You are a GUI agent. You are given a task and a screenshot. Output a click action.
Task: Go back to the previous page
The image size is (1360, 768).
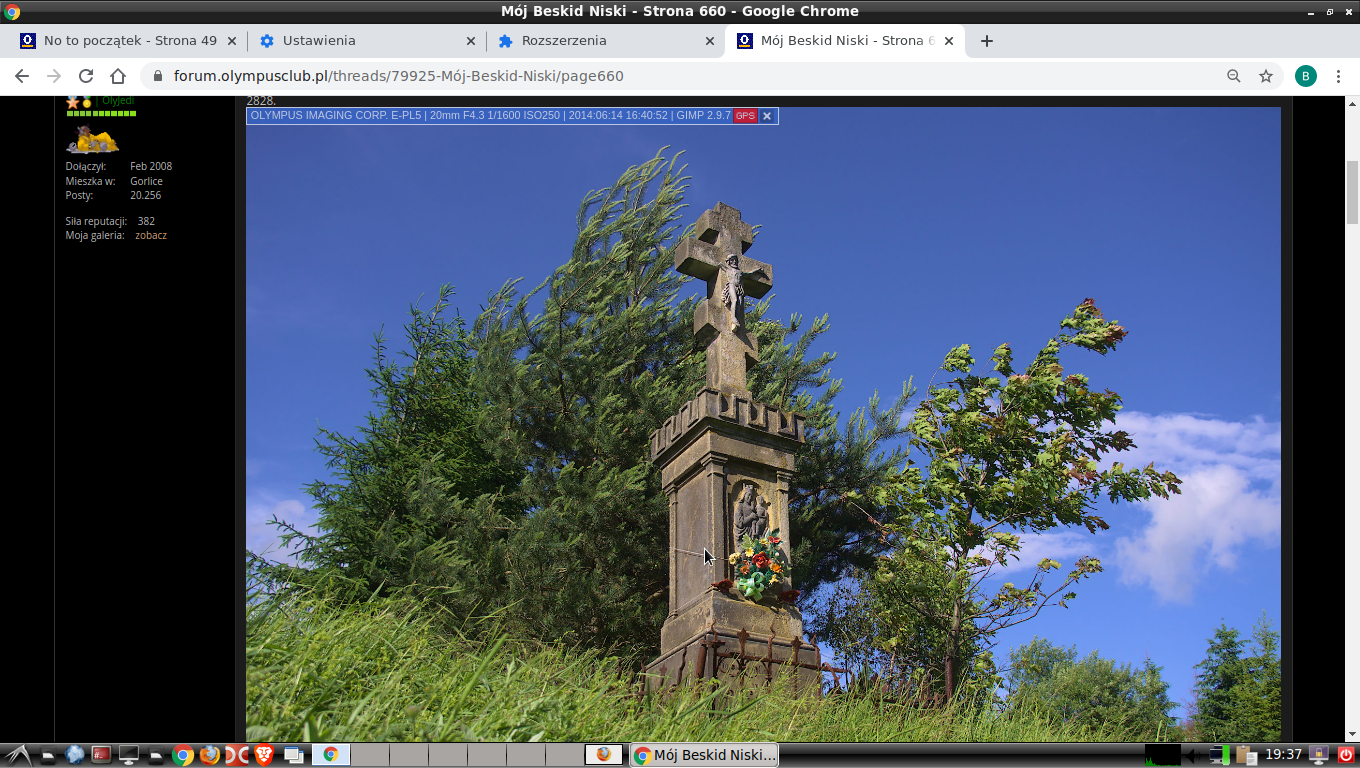[x=22, y=76]
